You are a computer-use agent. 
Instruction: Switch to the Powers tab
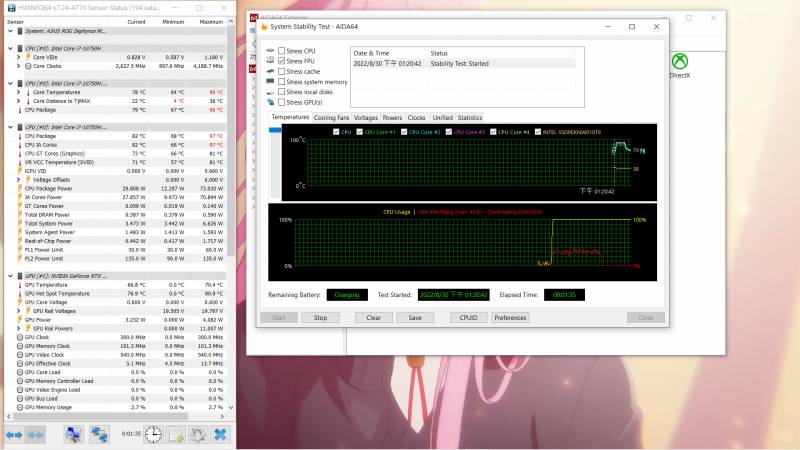tap(392, 117)
